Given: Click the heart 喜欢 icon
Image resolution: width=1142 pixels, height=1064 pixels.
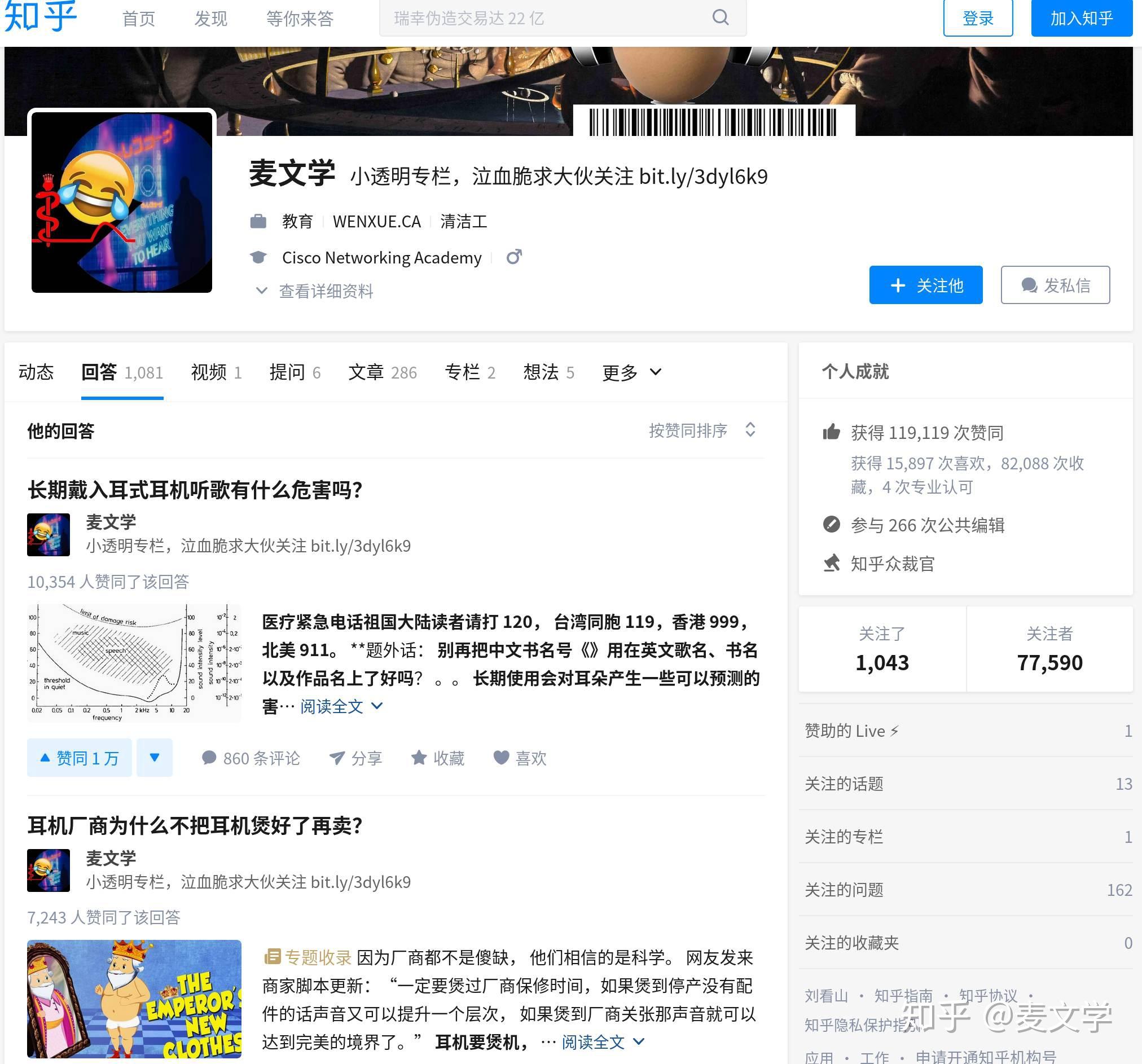Looking at the screenshot, I should coord(501,758).
